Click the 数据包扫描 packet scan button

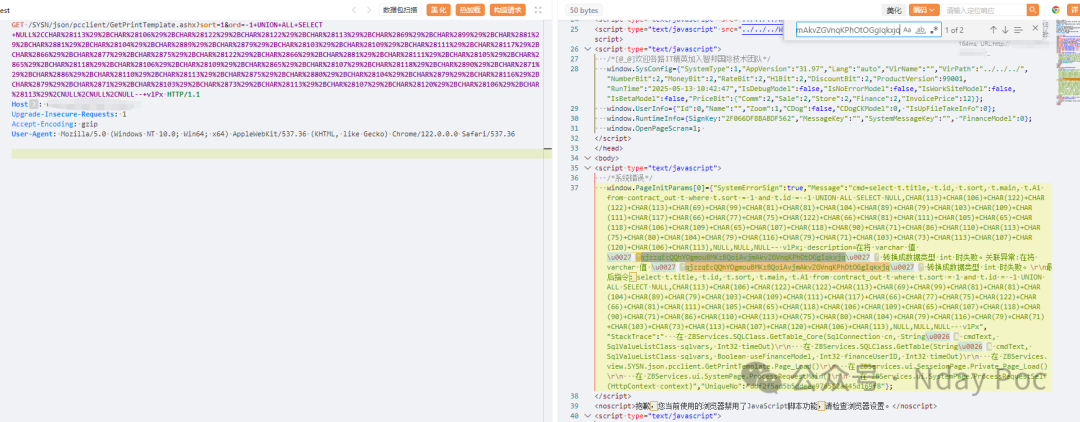click(400, 10)
